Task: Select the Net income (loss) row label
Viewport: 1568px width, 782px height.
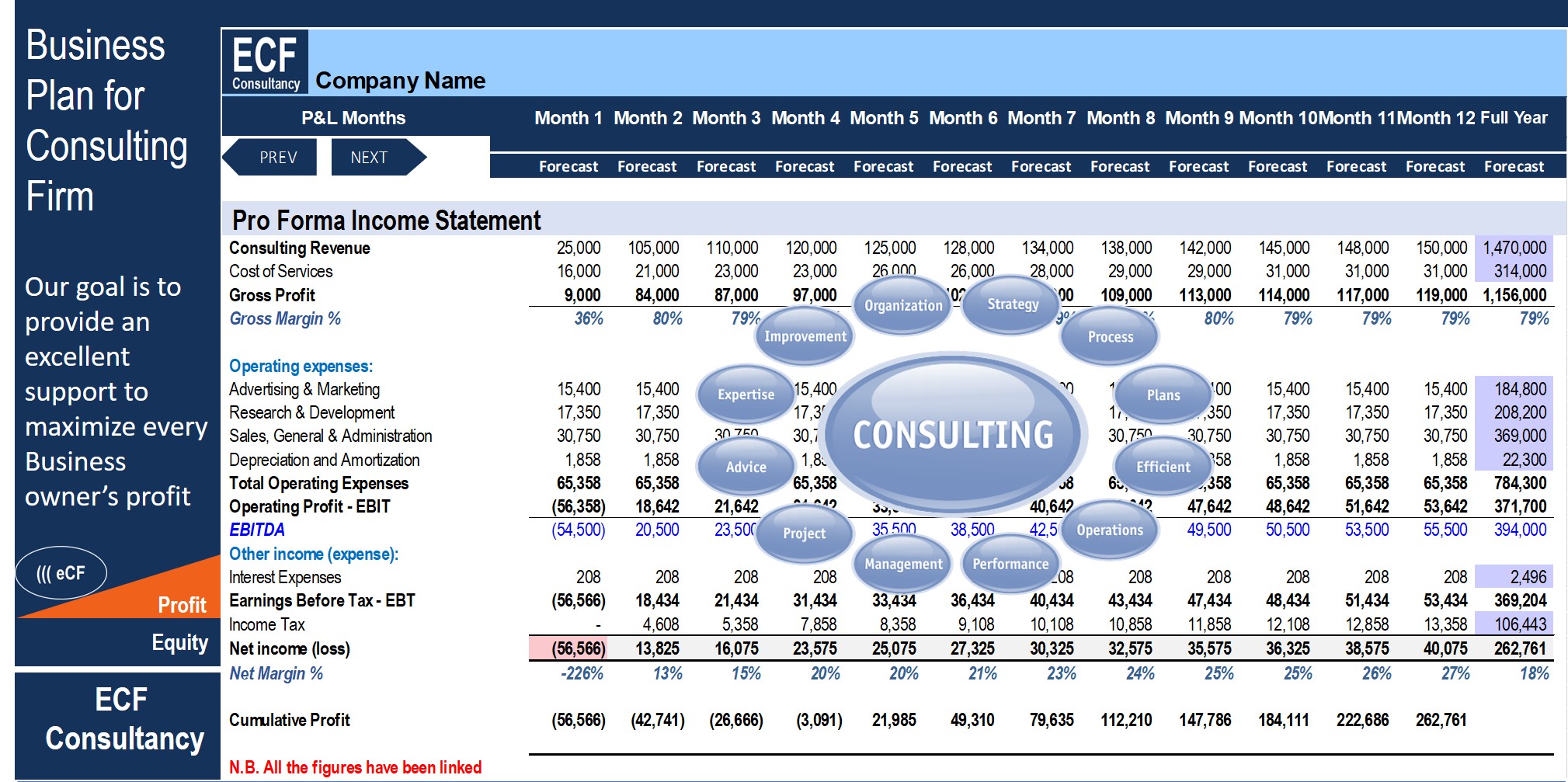Action: click(289, 648)
